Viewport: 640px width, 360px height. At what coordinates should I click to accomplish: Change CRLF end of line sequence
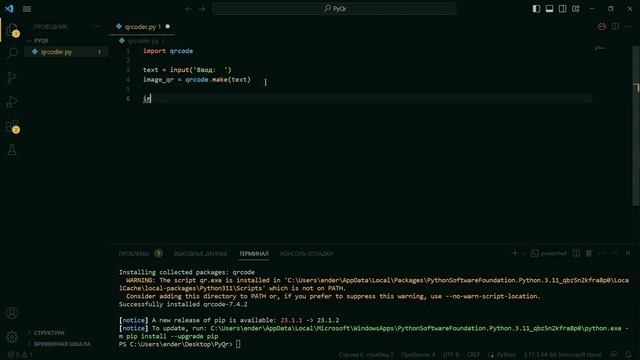coord(473,355)
